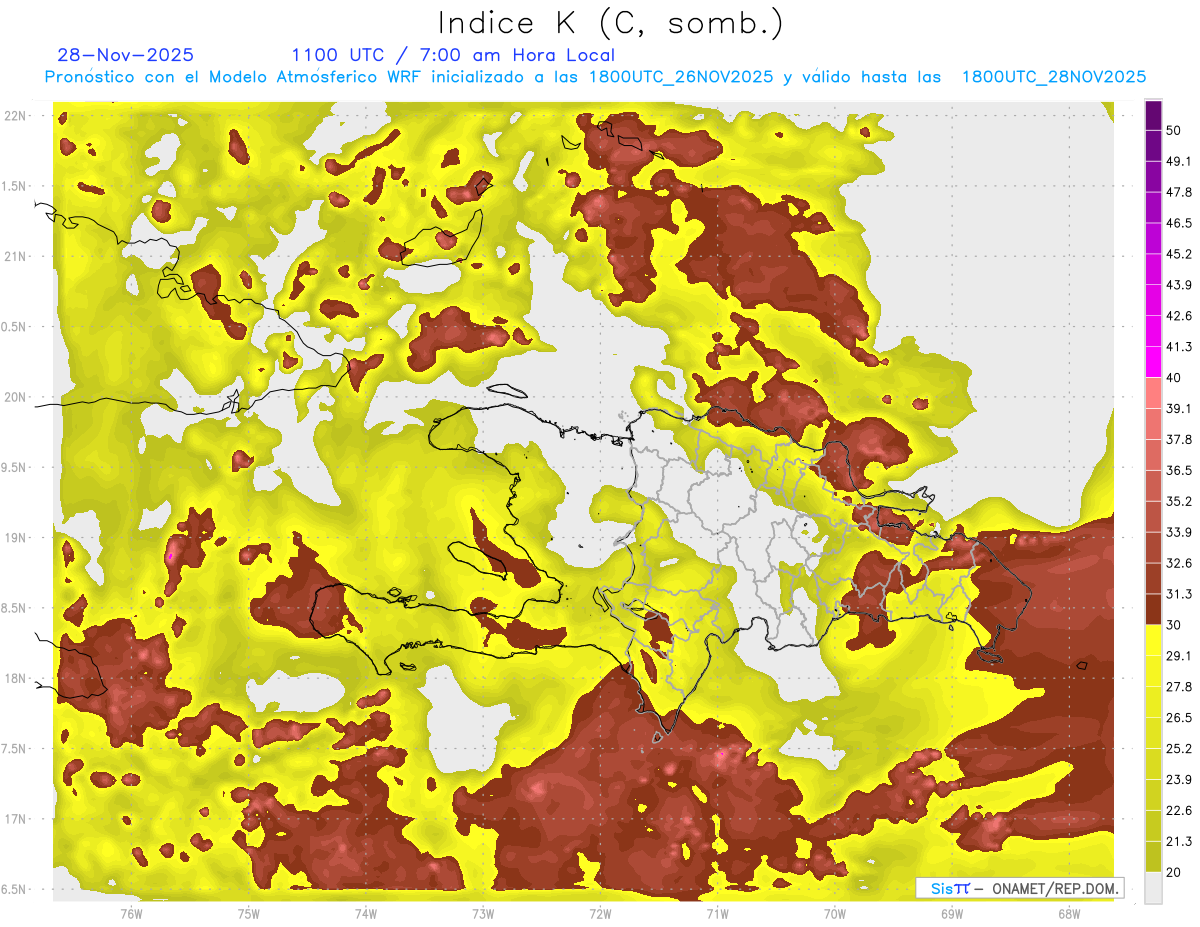
Task: Select the '28-Nov-2025' date text
Action: 125,55
